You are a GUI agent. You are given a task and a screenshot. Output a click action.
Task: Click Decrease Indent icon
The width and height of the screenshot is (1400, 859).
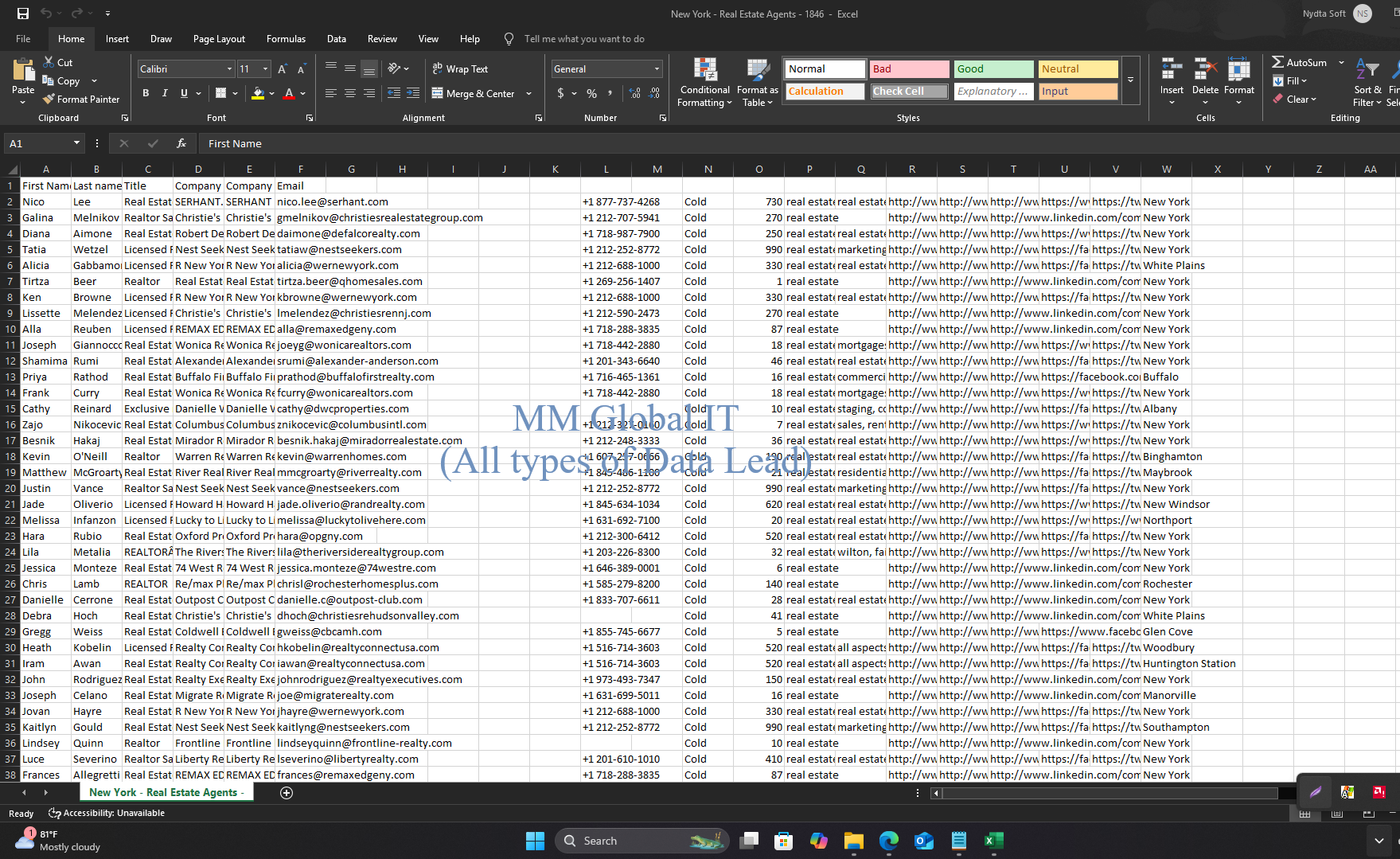pos(393,93)
